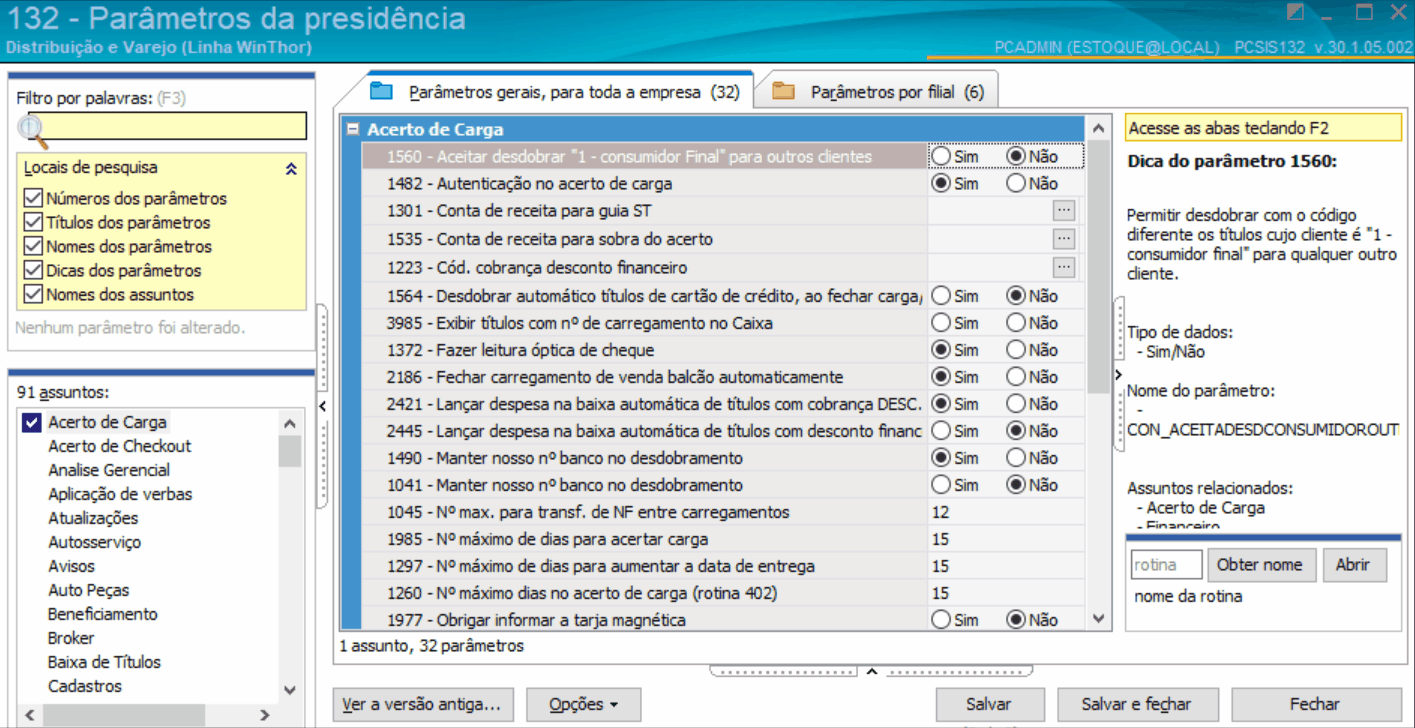Set parameter 1482 Autenticação to Não
Screen dimensions: 1415x728
pos(1017,184)
